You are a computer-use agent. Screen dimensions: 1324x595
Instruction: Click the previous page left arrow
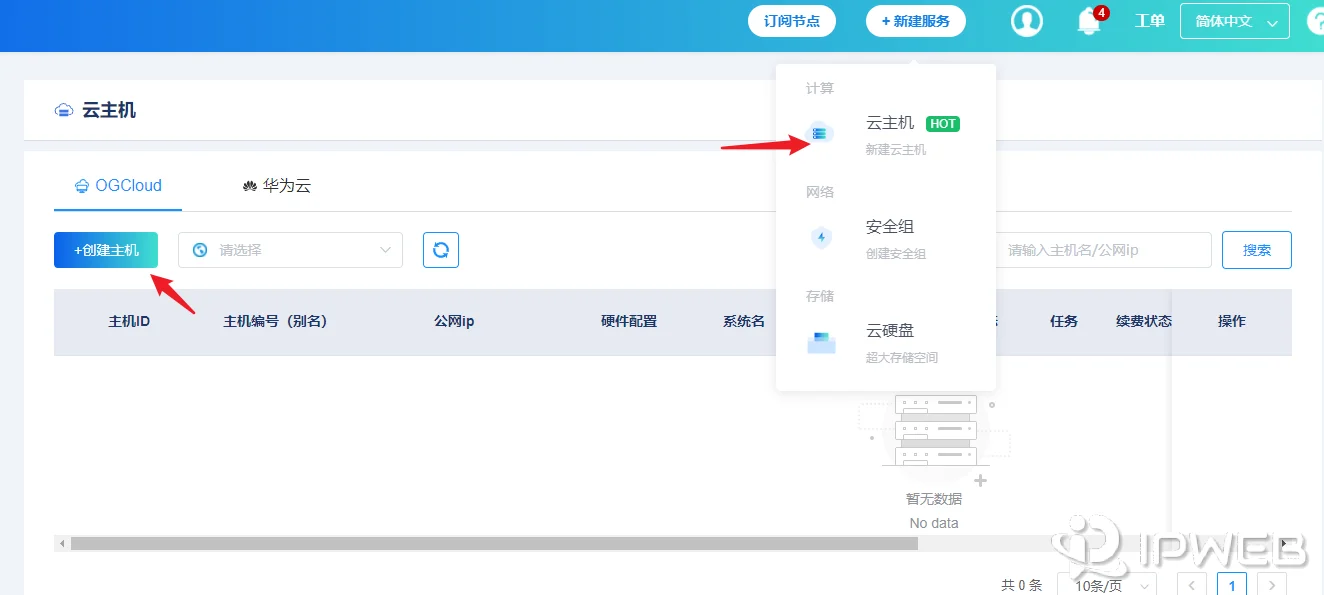[x=1191, y=585]
